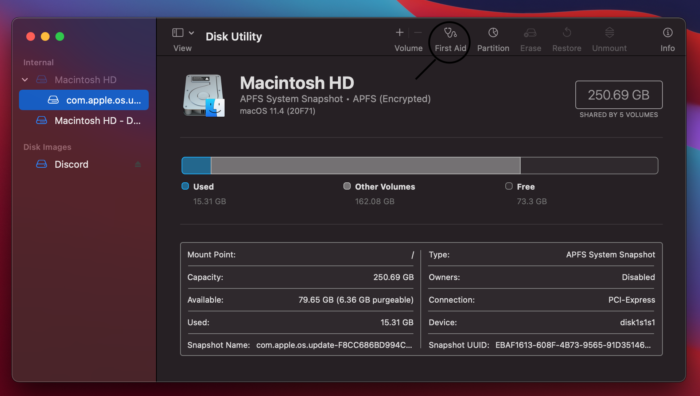Click the Disk Utility window title
The height and width of the screenshot is (396, 700).
[233, 37]
